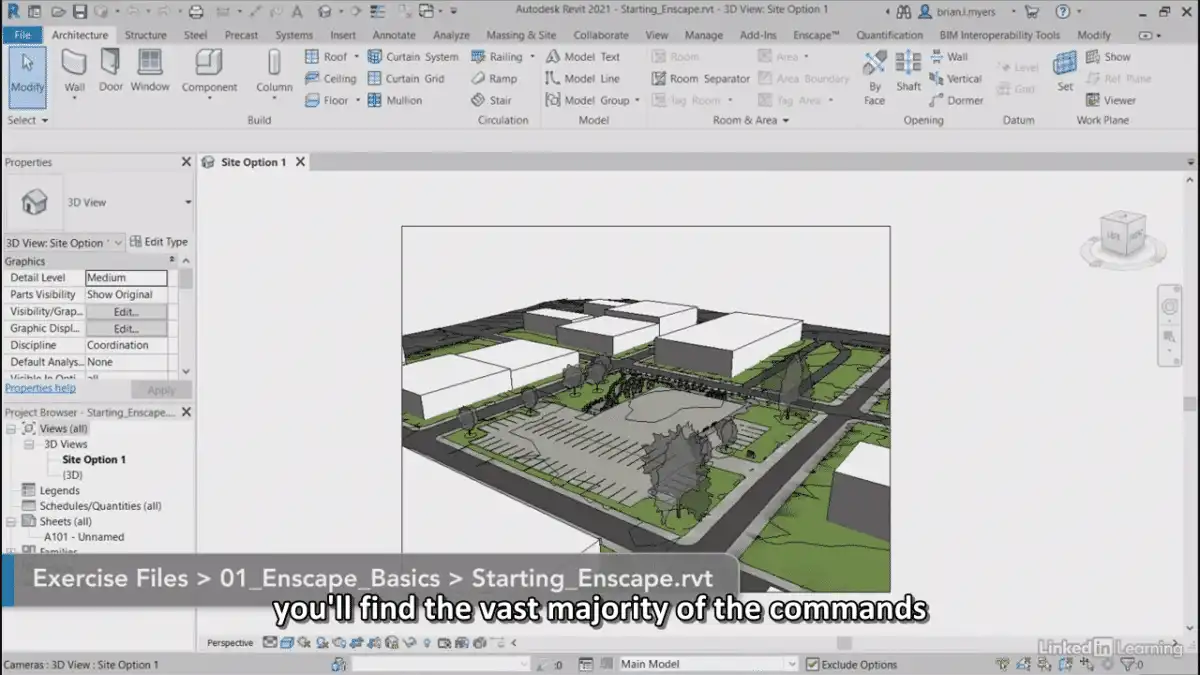Expand the Model Group dropdown
1200x675 pixels.
click(637, 101)
